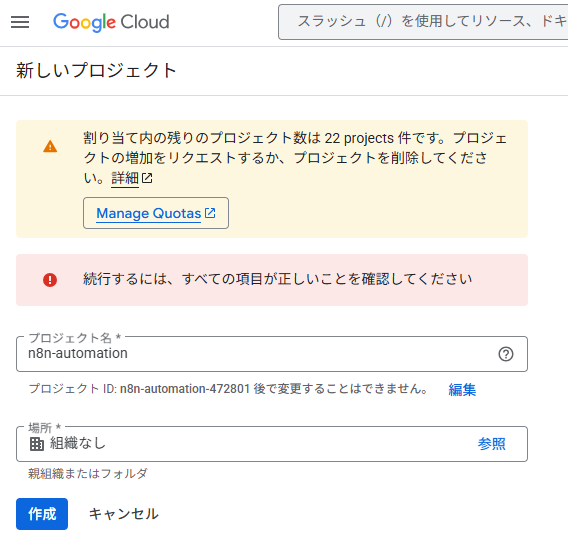Select the 場所 location field
This screenshot has height=550, width=568.
coord(272,444)
